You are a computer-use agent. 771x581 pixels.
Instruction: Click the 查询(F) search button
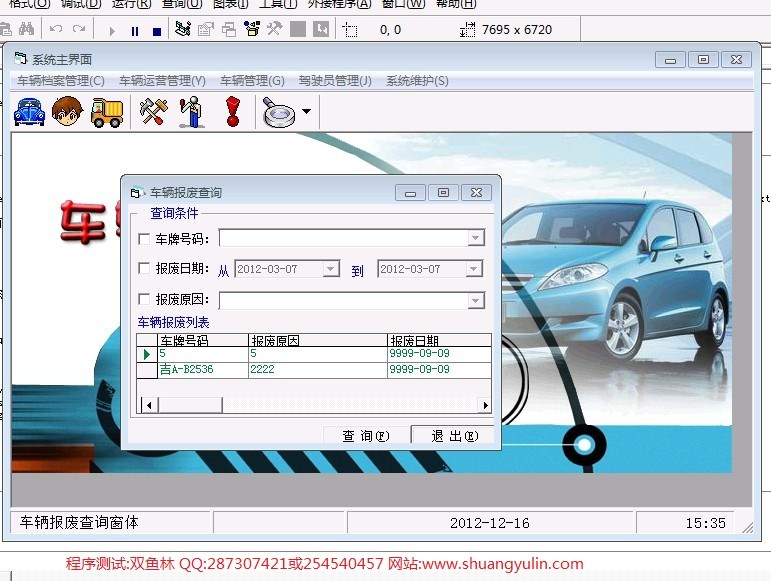366,436
